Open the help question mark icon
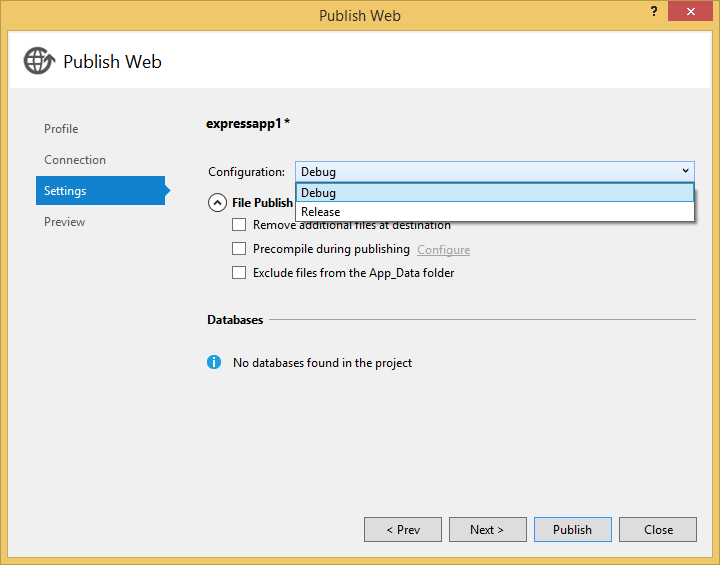720x565 pixels. [x=654, y=12]
